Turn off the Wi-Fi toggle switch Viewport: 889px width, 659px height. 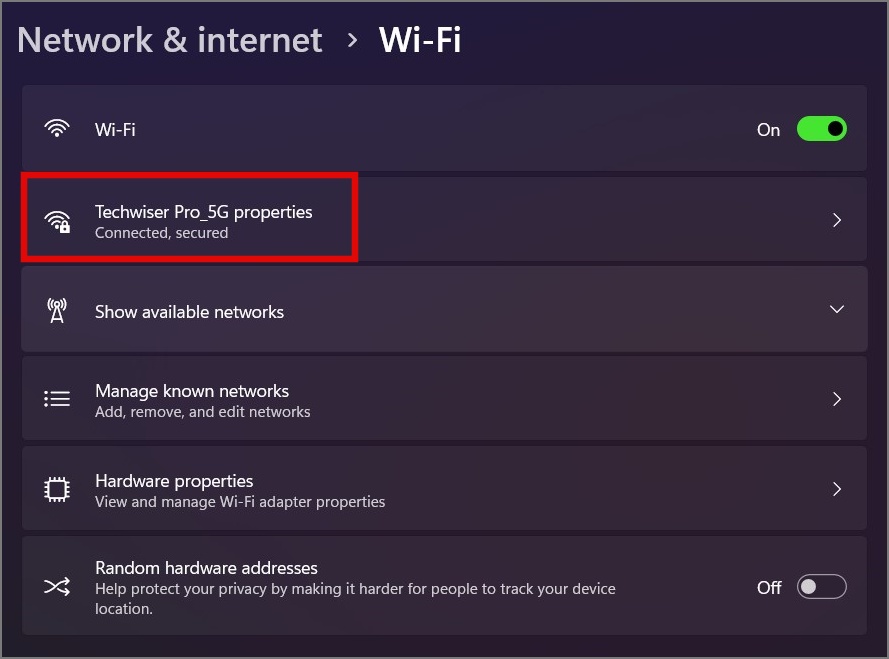tap(821, 129)
